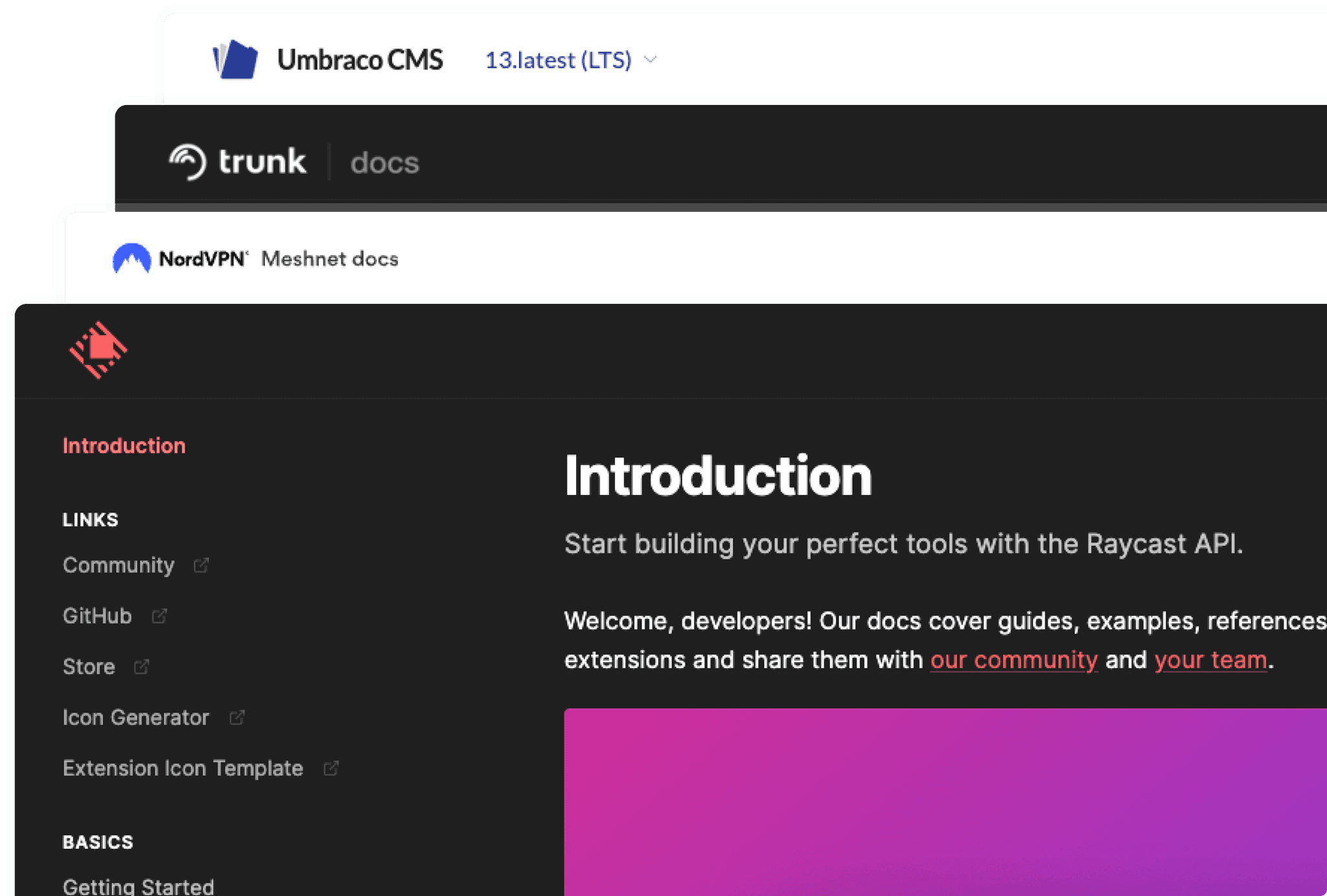
Task: Open the docs section in the Trunk header
Action: point(385,163)
